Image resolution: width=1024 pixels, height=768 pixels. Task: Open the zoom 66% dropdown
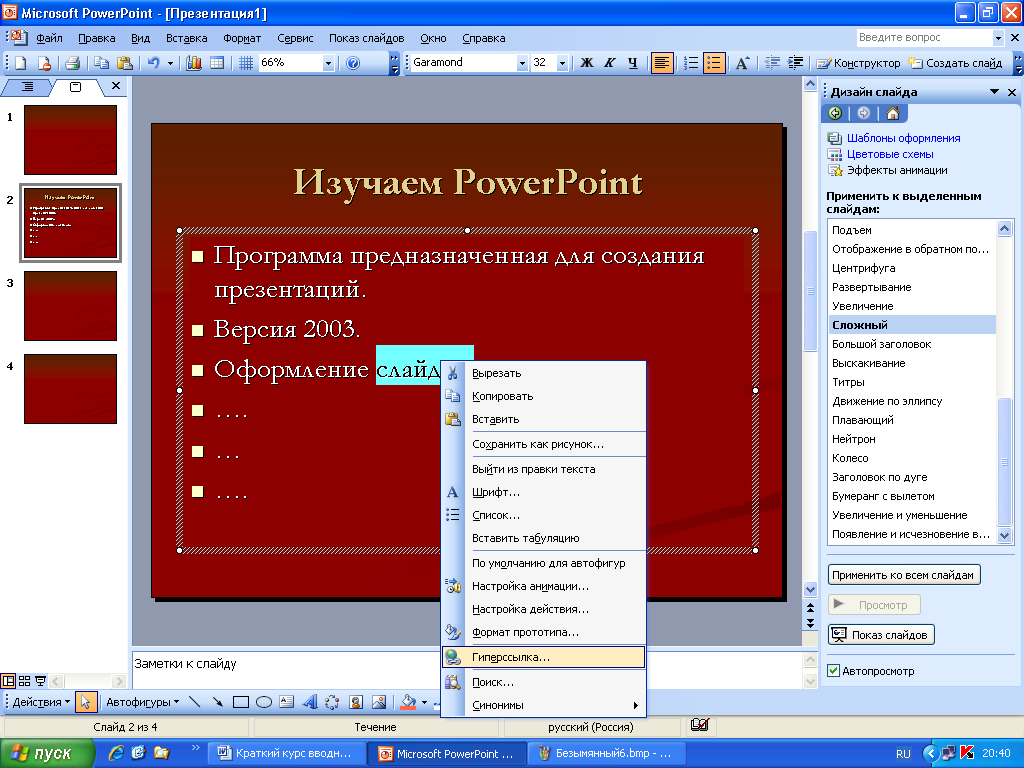point(328,63)
